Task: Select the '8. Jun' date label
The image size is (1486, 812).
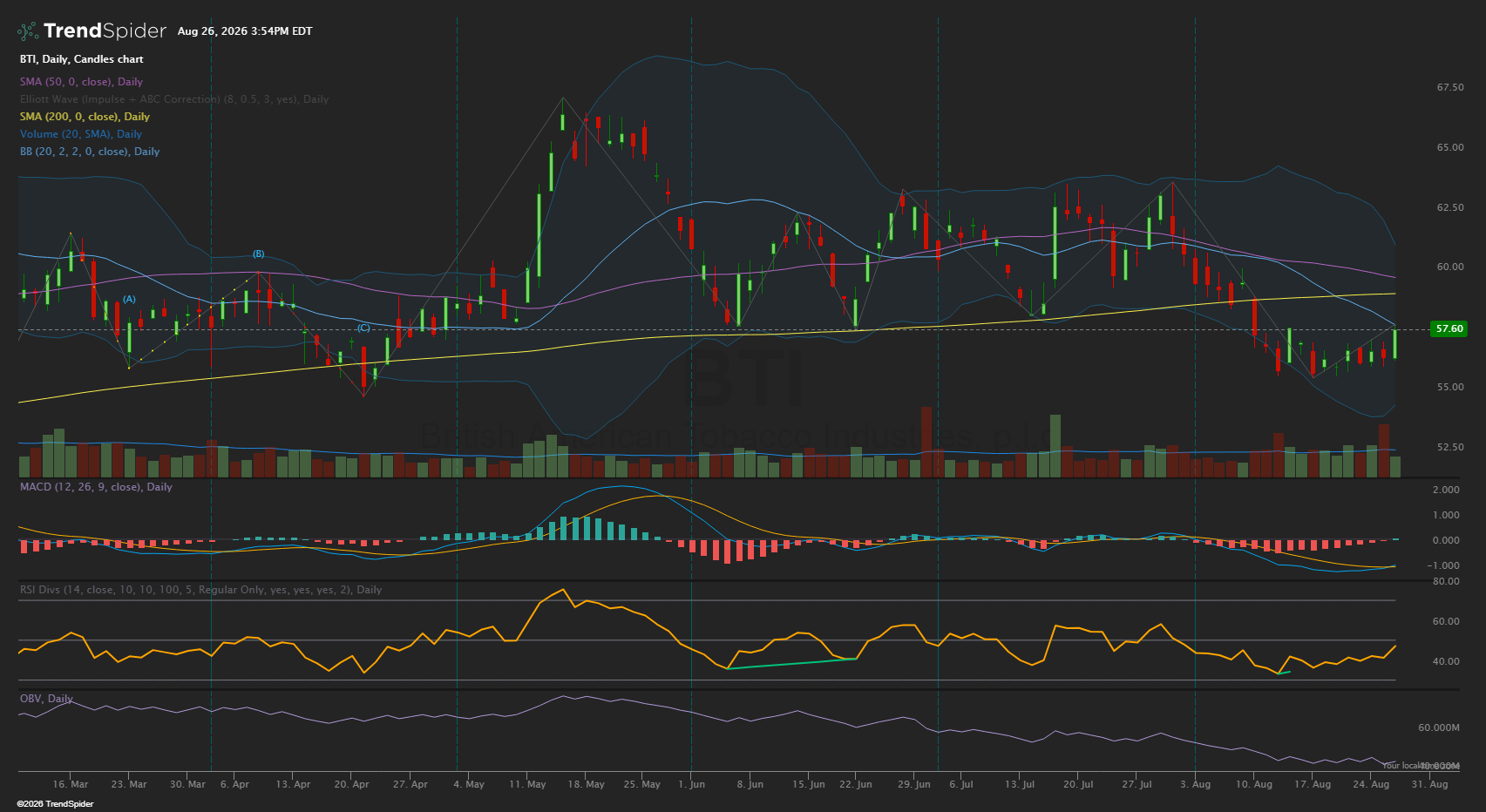Action: [x=750, y=784]
